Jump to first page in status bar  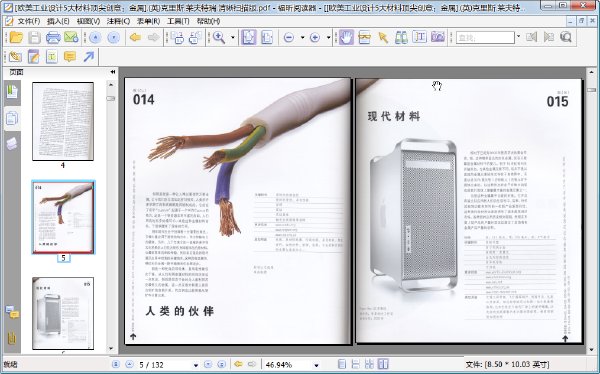click(116, 364)
